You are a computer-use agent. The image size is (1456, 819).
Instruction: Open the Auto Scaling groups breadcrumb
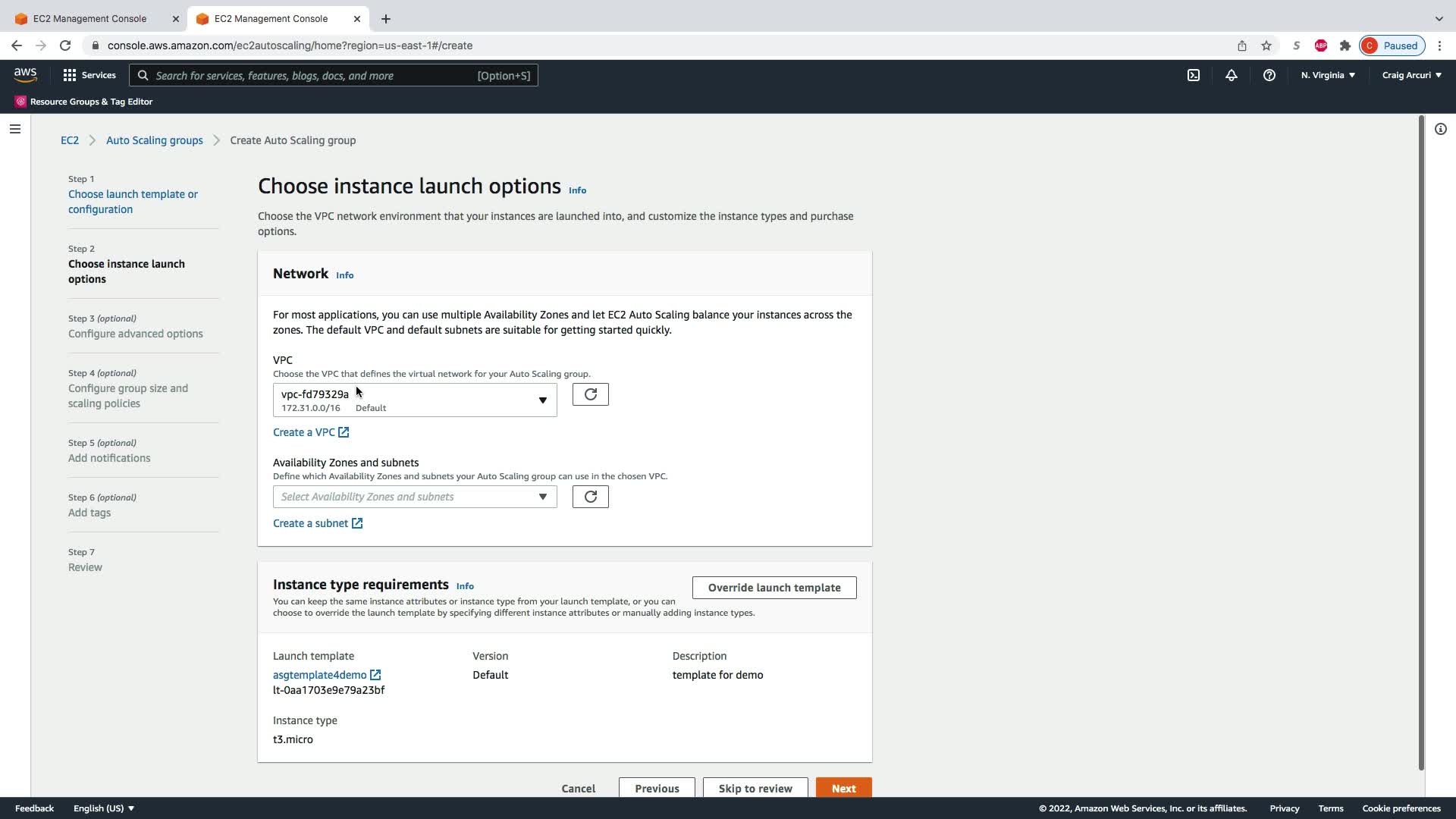[x=154, y=140]
